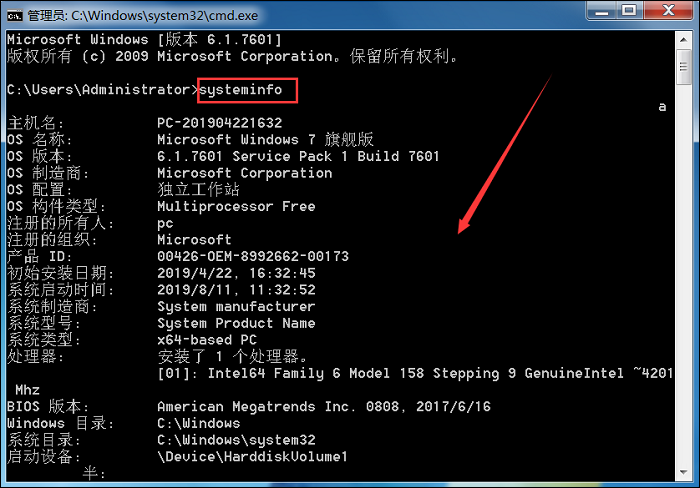Click the system boot time 2019/8/11 value
Screen dimensions: 700x488
click(236, 290)
